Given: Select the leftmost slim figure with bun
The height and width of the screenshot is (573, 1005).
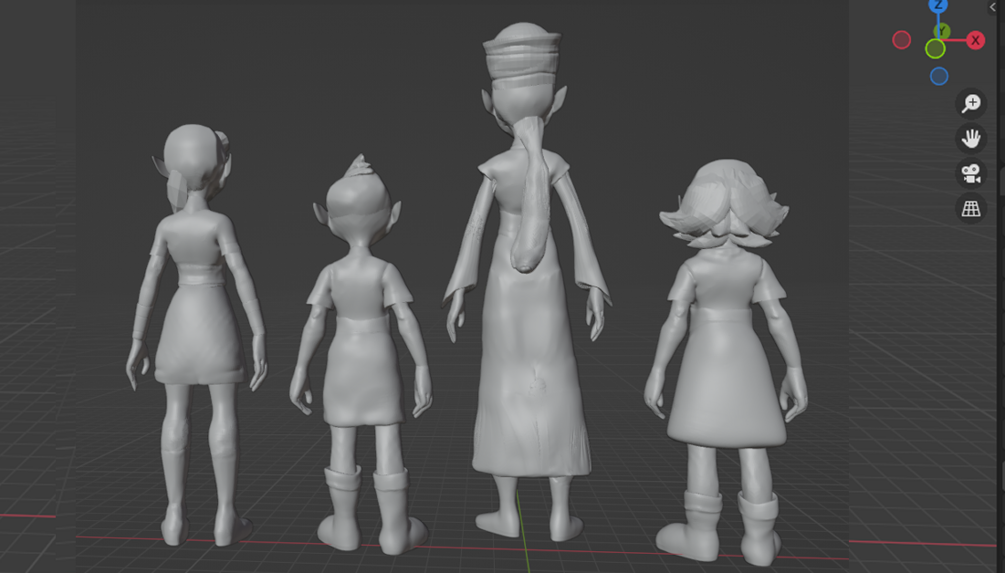Looking at the screenshot, I should coord(197,335).
